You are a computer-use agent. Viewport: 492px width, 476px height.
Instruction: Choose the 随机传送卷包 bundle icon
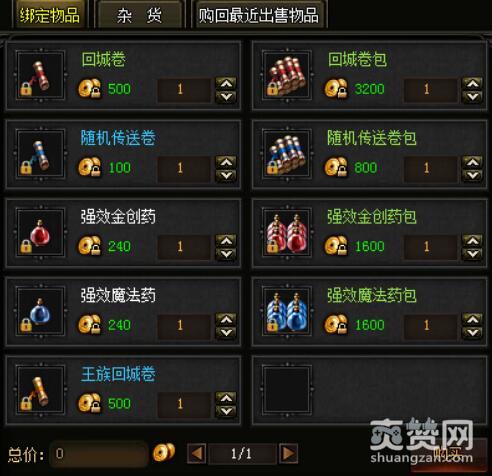(287, 154)
